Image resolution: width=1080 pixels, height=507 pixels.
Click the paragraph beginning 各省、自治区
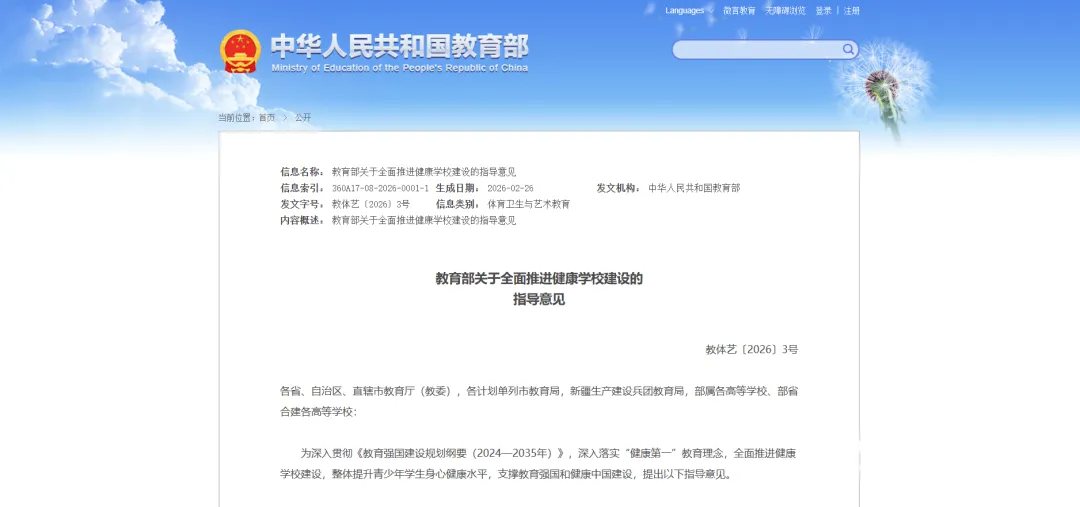point(539,402)
